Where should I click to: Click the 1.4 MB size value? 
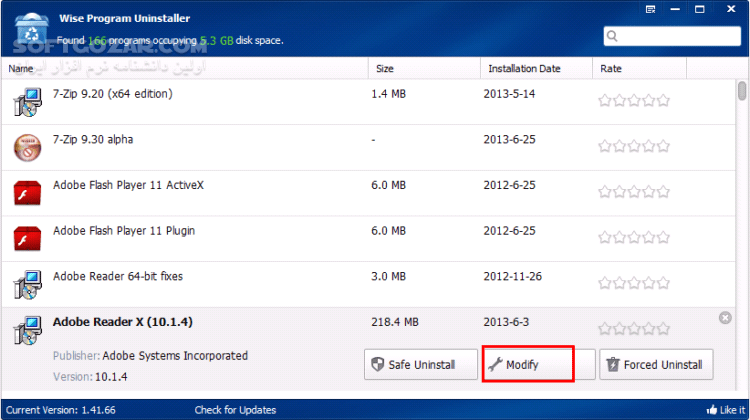(x=388, y=94)
